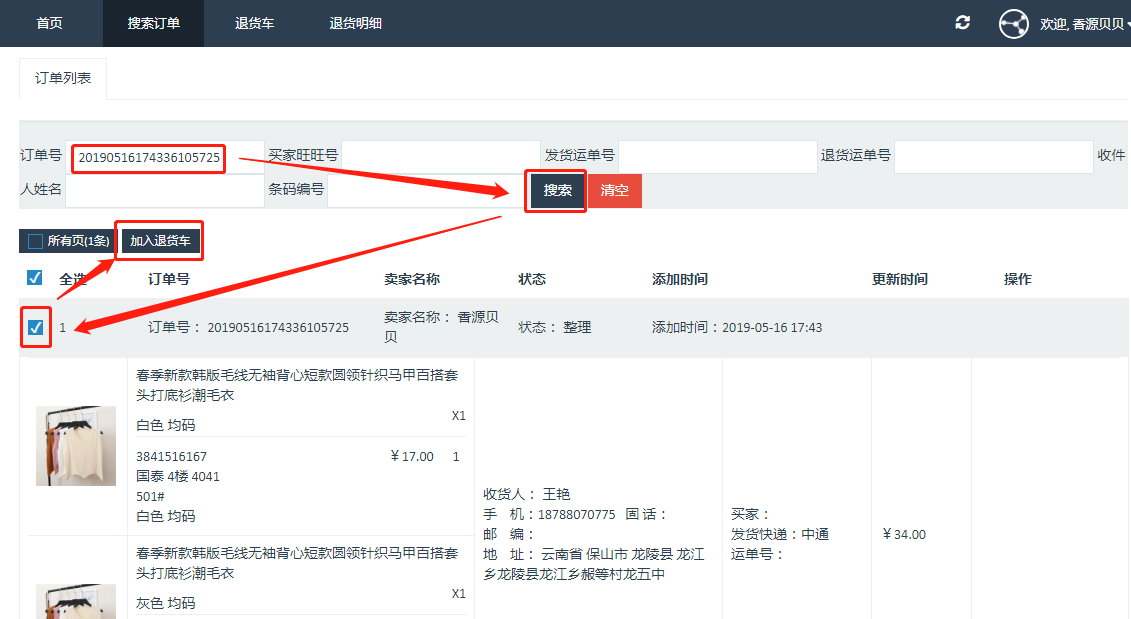Open the 退货明细 menu item
Image resolution: width=1131 pixels, height=619 pixels.
click(x=356, y=23)
